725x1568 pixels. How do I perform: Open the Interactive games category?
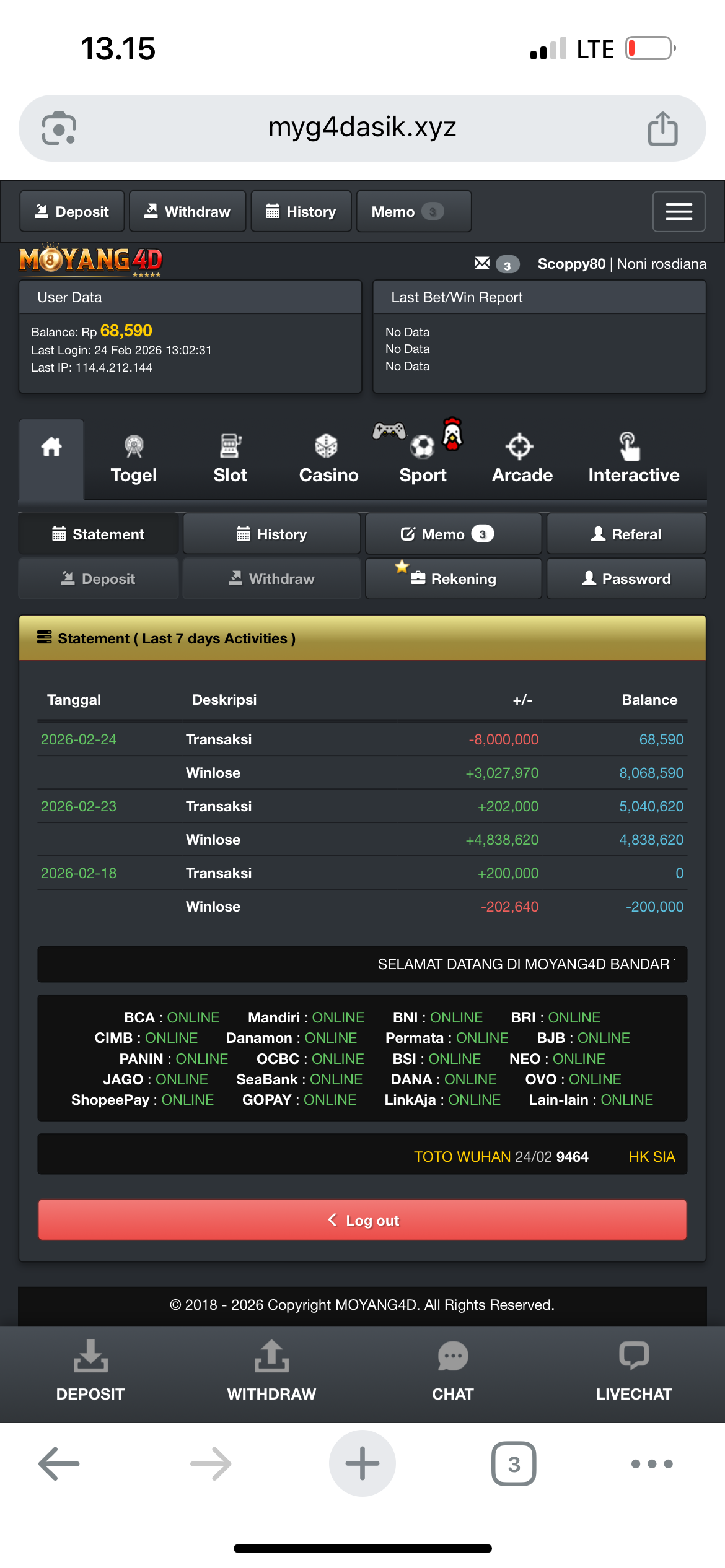click(x=633, y=460)
